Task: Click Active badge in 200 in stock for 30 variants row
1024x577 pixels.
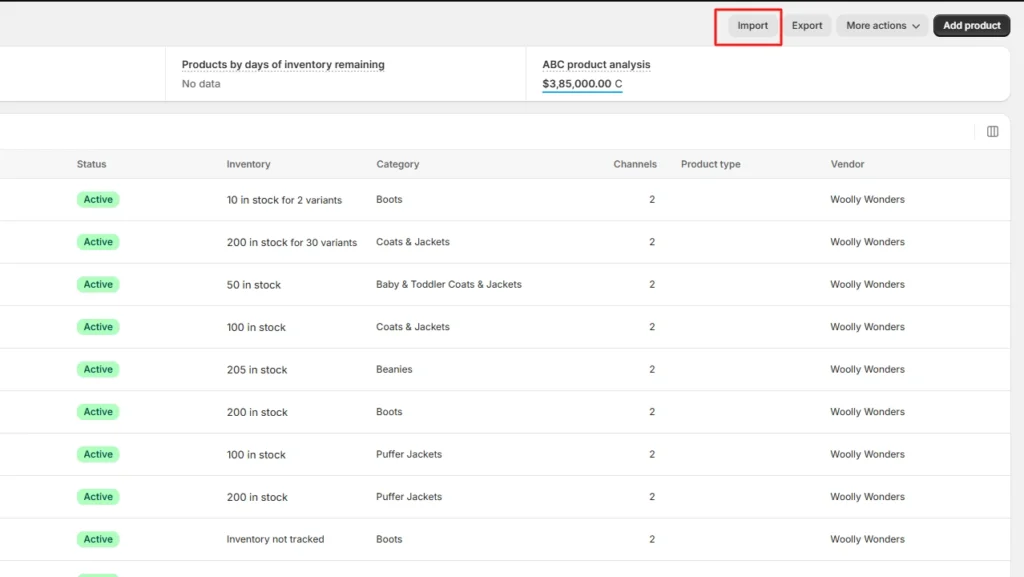Action: point(98,242)
